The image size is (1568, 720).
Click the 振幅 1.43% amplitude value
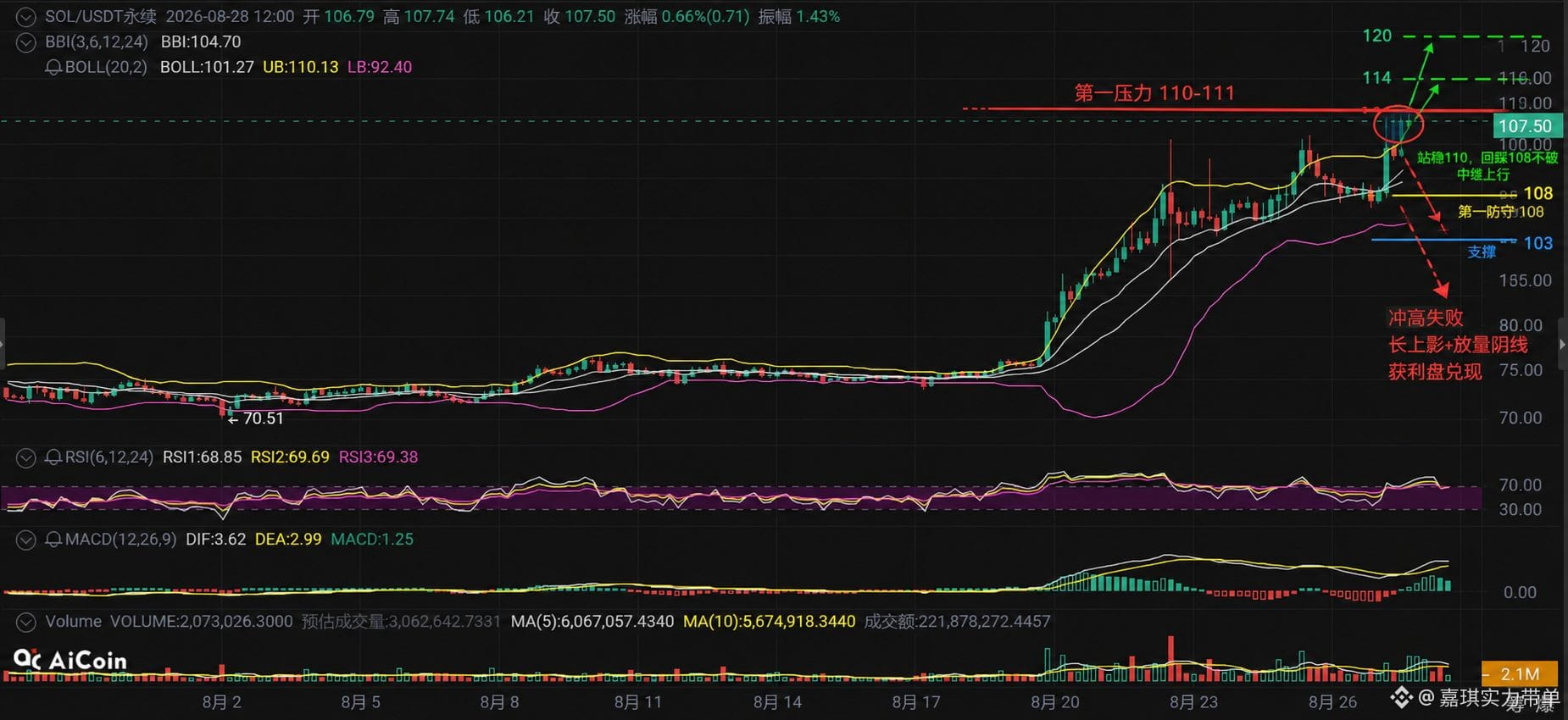point(799,17)
